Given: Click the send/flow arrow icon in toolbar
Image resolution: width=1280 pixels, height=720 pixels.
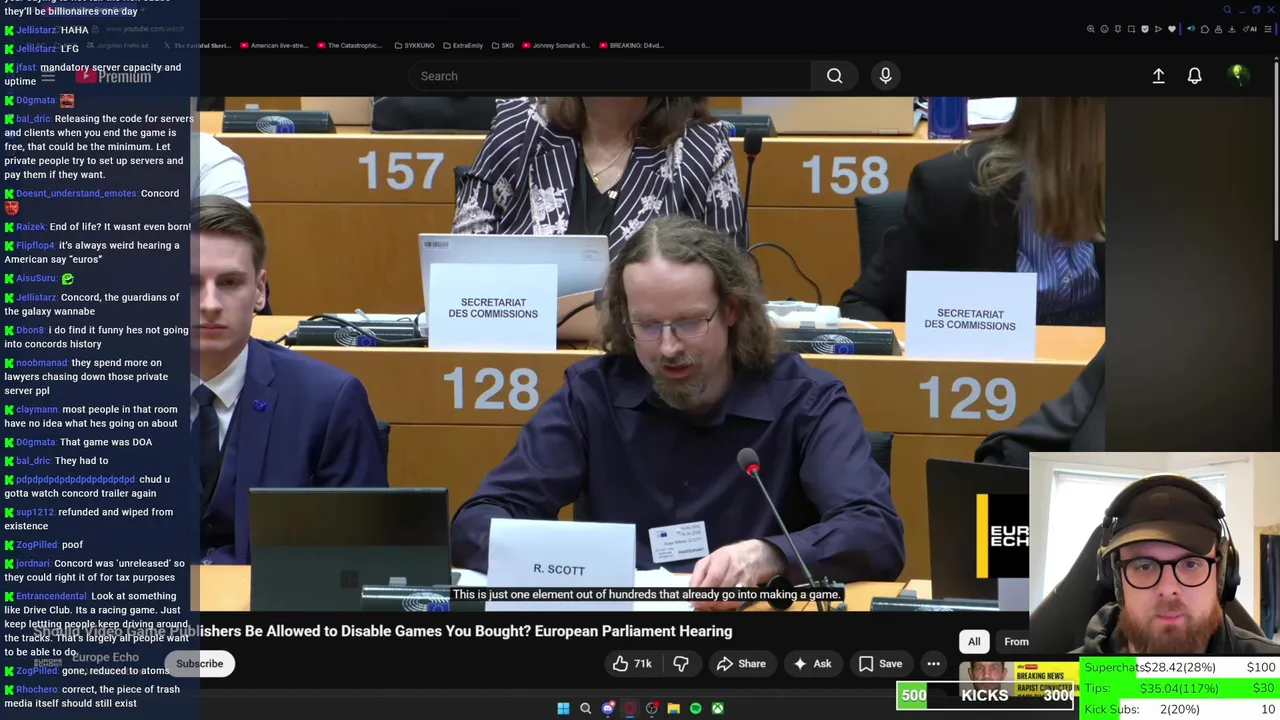Looking at the screenshot, I should click(x=1158, y=29).
